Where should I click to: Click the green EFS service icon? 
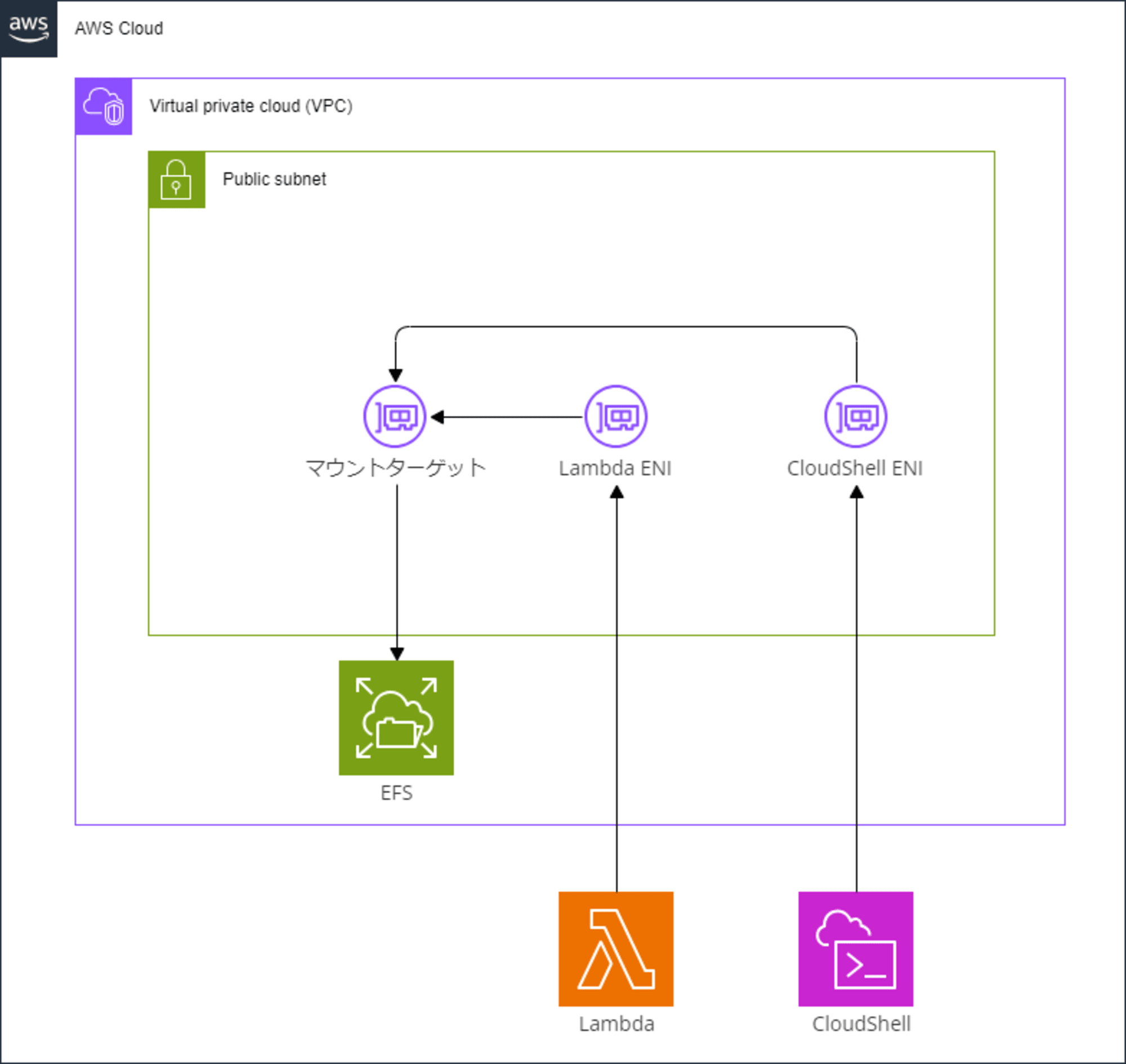pyautogui.click(x=396, y=718)
